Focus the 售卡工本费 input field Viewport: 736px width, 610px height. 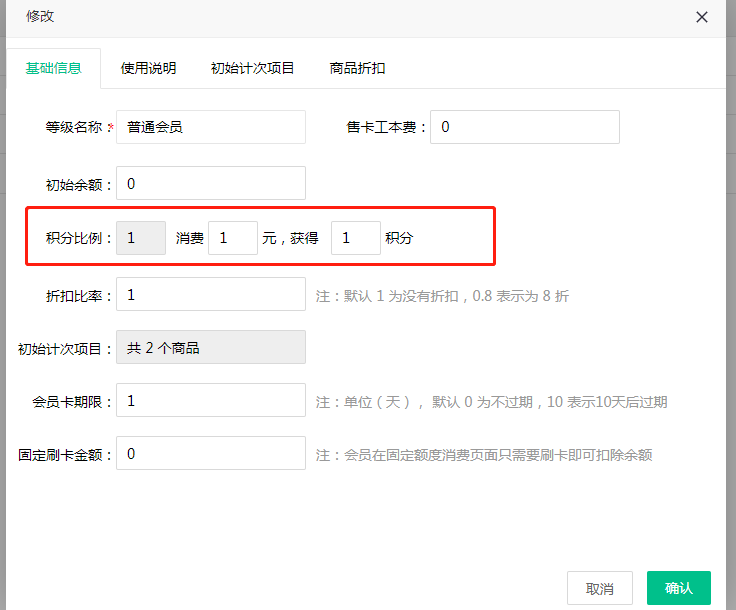coord(524,127)
